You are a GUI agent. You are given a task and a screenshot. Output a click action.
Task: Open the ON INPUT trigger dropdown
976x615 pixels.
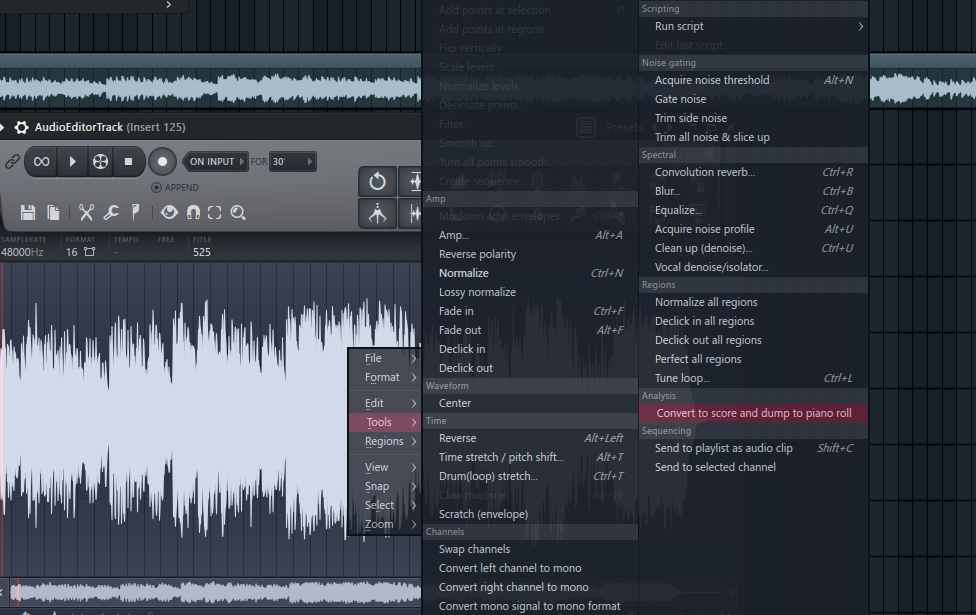coord(215,161)
